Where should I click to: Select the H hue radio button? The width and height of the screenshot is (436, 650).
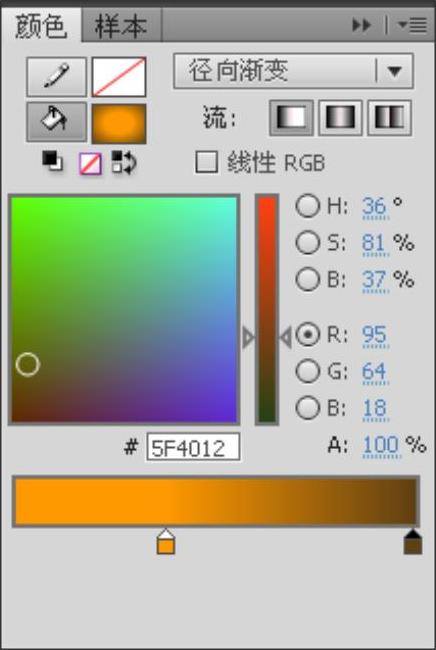(x=308, y=206)
